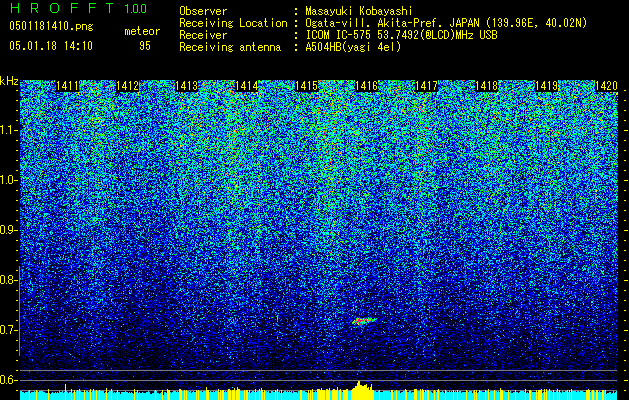Viewport: 629px width, 400px height.
Task: Click the date stamp 05.01.18 14:10
Action: point(51,45)
